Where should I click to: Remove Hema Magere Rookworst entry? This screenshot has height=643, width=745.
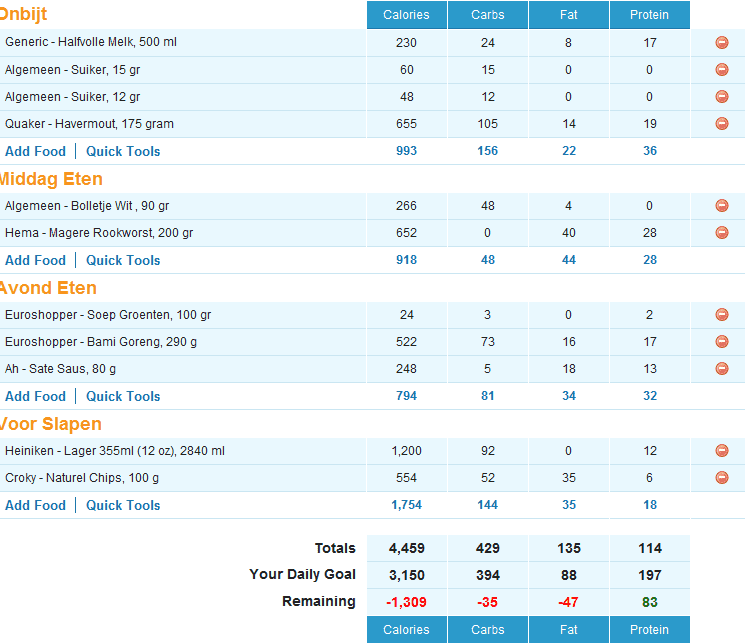click(722, 233)
